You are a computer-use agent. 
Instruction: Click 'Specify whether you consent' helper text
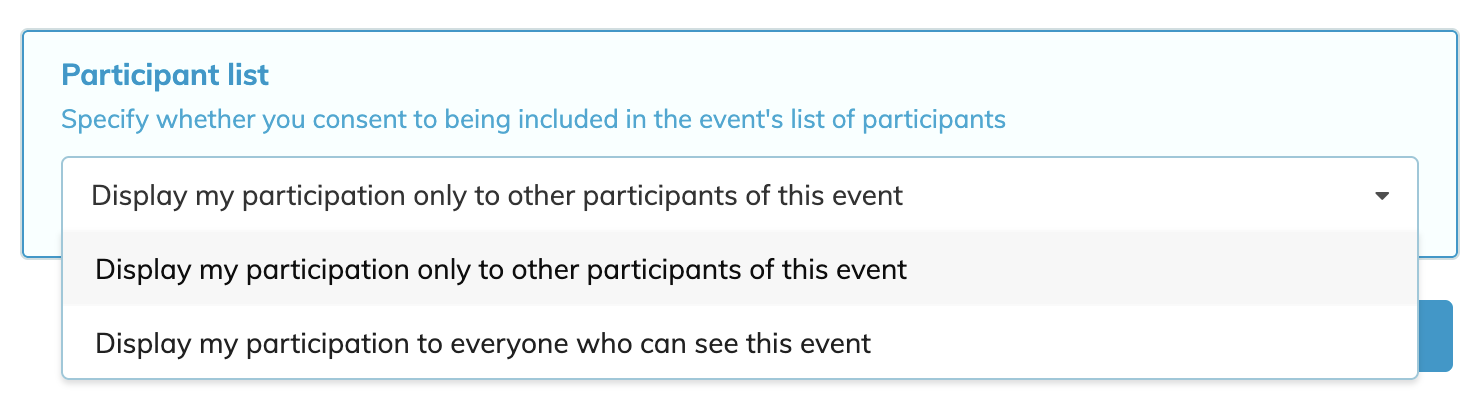click(533, 120)
